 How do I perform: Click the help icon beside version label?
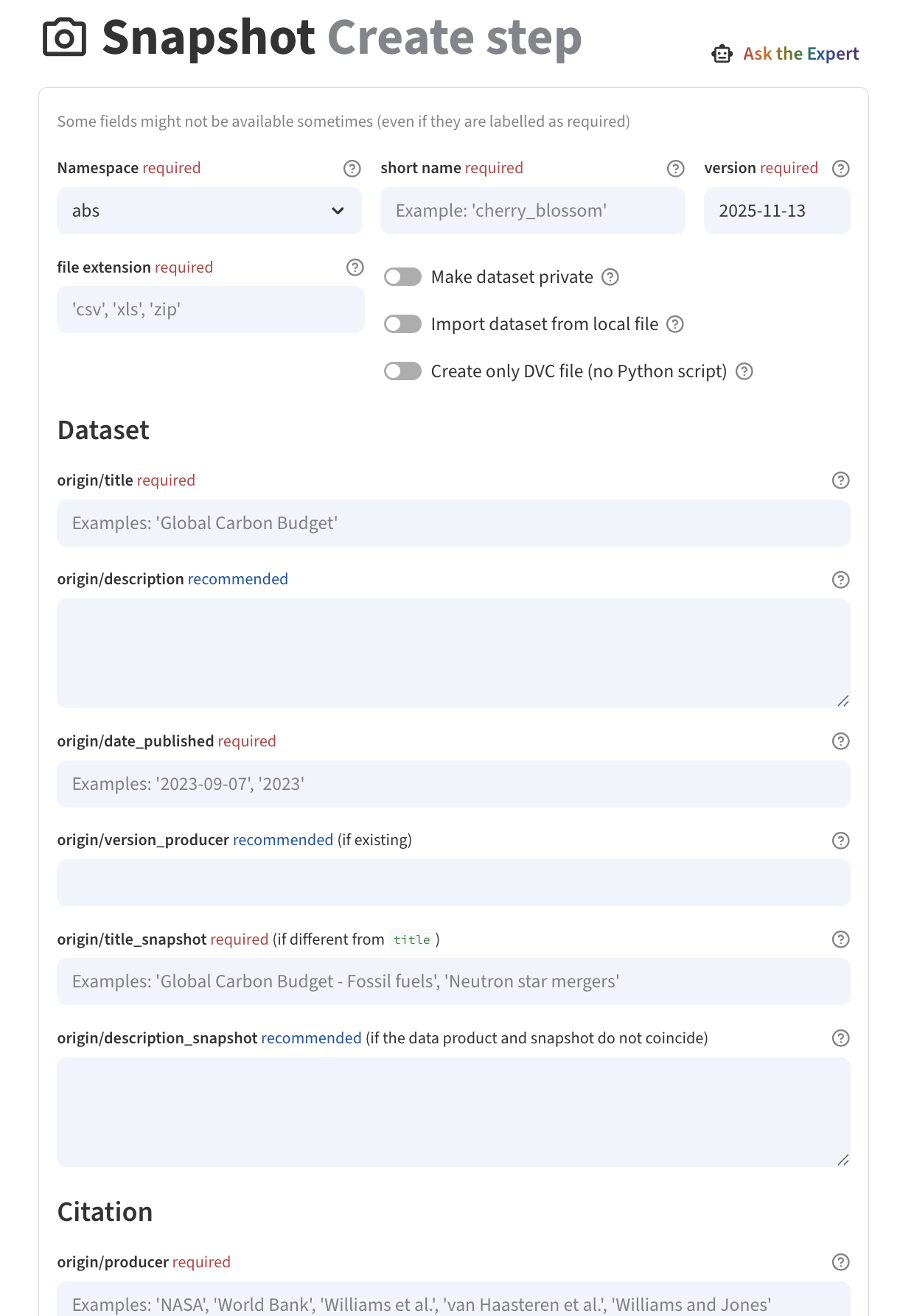[841, 169]
